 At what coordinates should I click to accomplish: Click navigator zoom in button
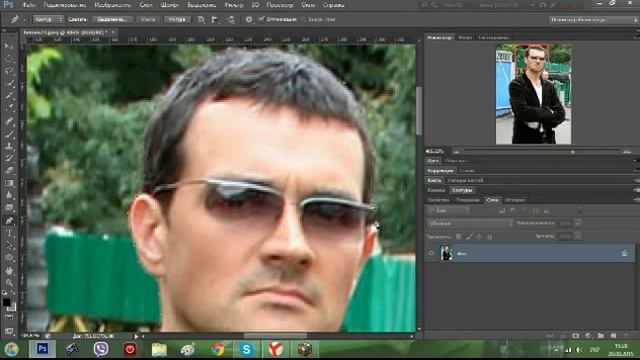click(x=627, y=152)
